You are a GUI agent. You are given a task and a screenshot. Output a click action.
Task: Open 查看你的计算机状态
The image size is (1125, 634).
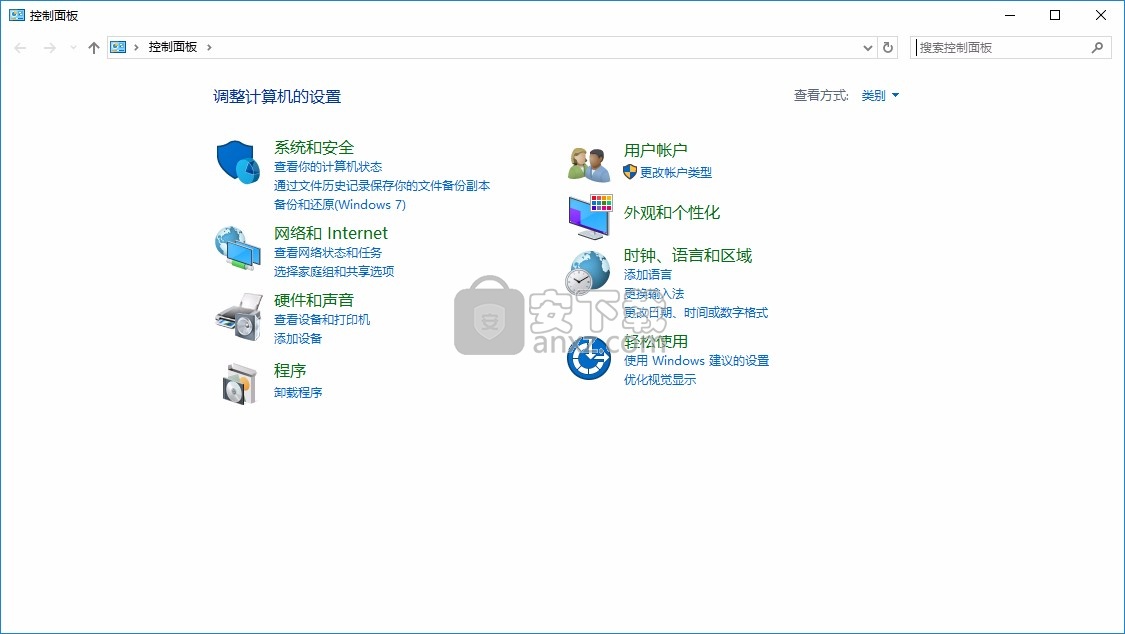coord(328,166)
